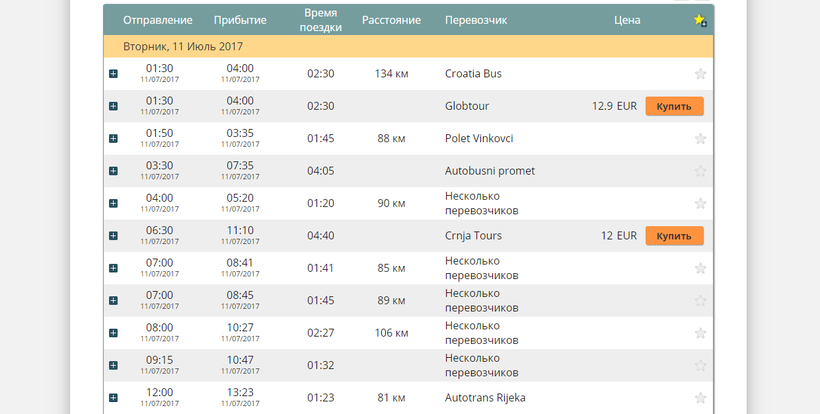This screenshot has height=414, width=820.
Task: Expand details of the Croatia Bus row
Action: pos(113,74)
